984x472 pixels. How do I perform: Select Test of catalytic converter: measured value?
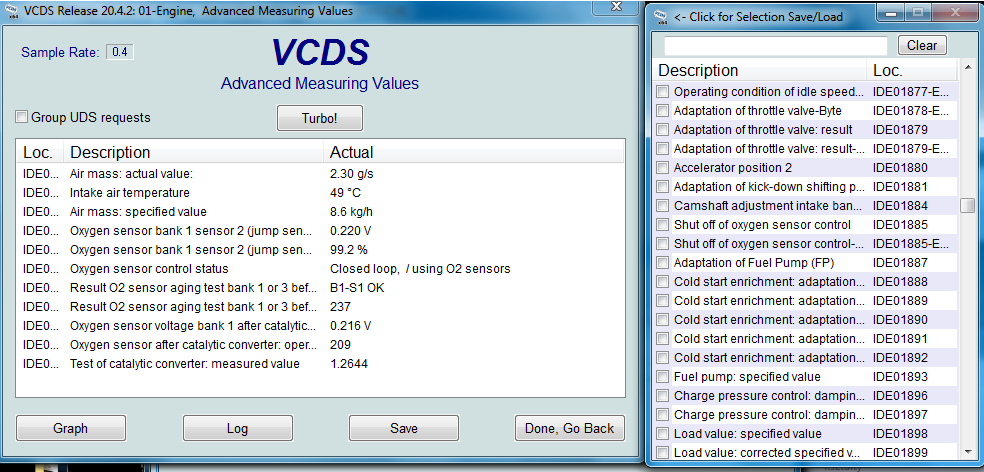coord(320,363)
